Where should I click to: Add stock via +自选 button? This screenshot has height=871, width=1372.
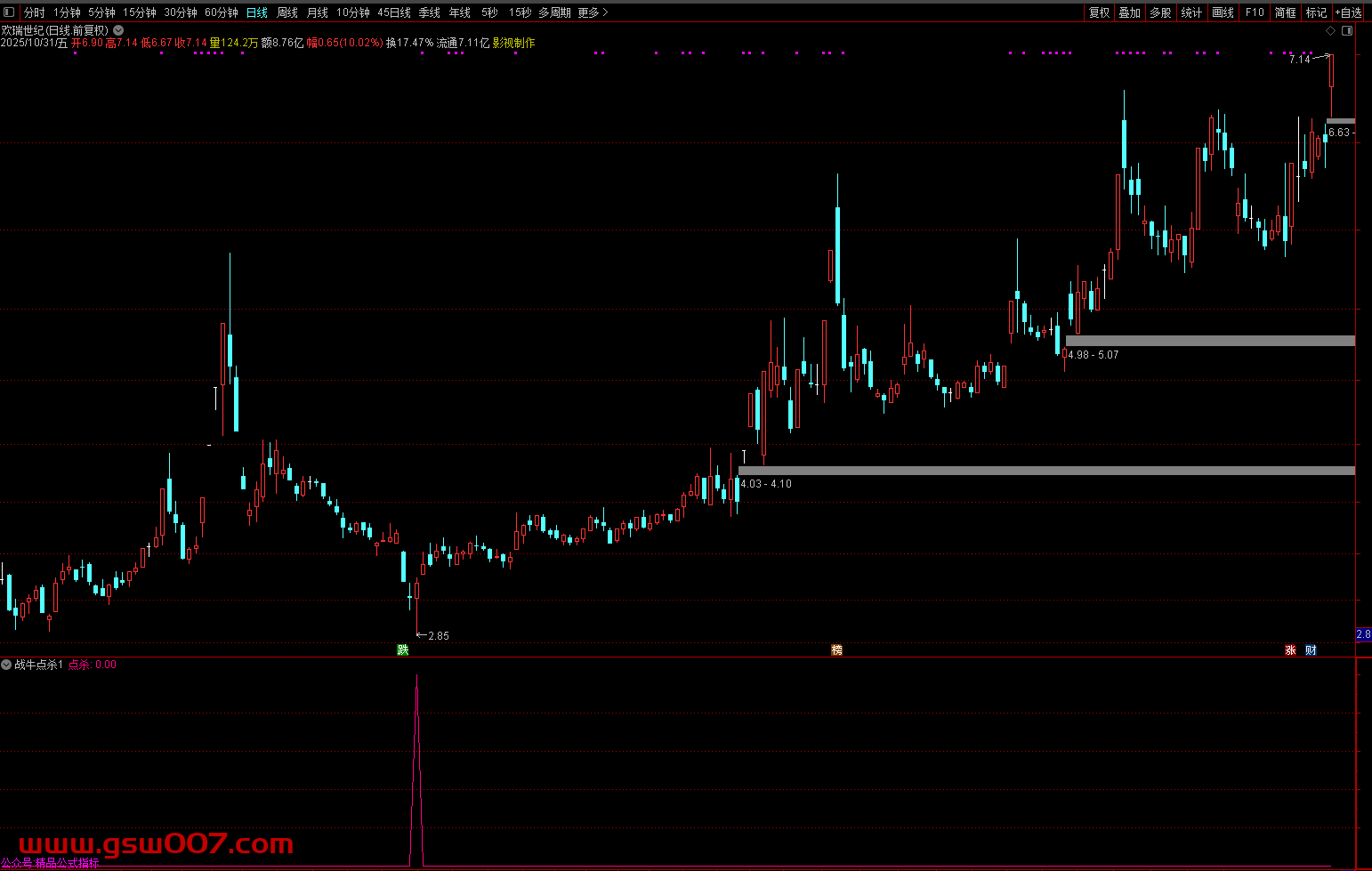[x=1349, y=12]
